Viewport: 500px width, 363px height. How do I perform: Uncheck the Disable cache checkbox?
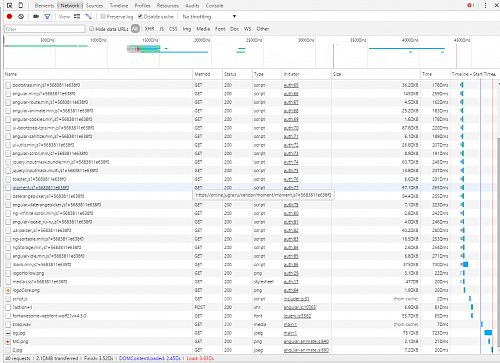140,16
